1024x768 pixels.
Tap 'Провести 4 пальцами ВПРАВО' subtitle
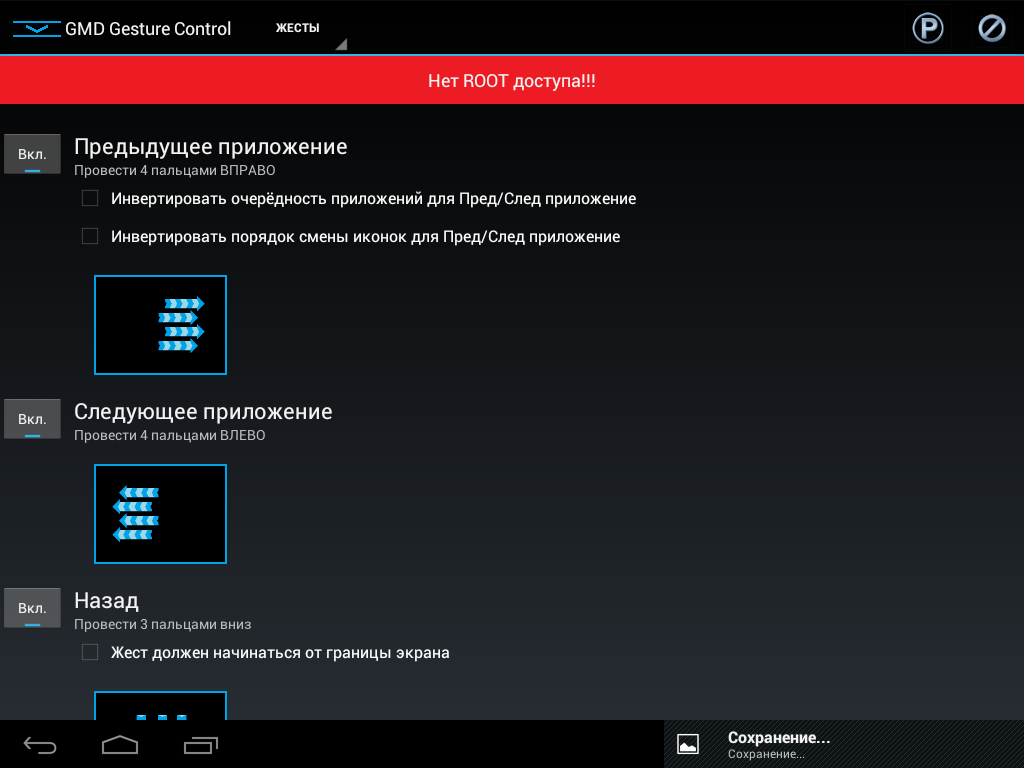coord(174,170)
